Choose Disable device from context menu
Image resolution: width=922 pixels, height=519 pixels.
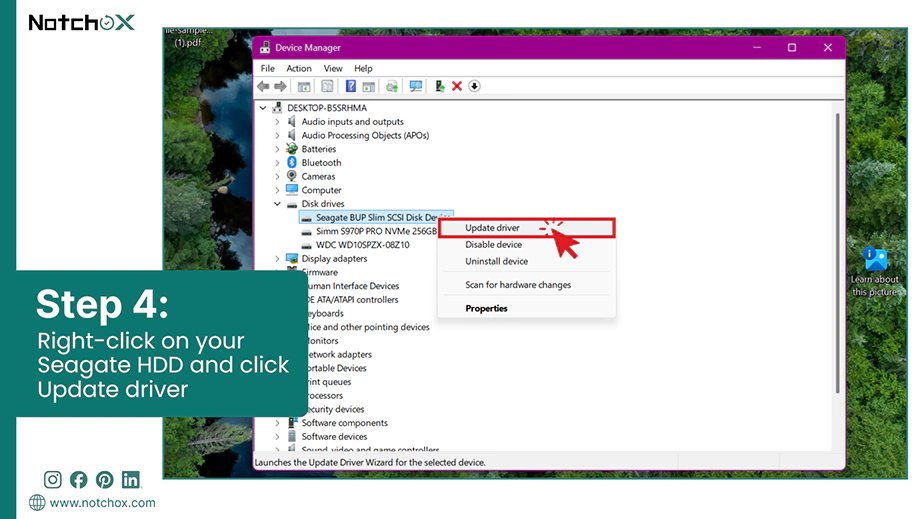click(527, 245)
